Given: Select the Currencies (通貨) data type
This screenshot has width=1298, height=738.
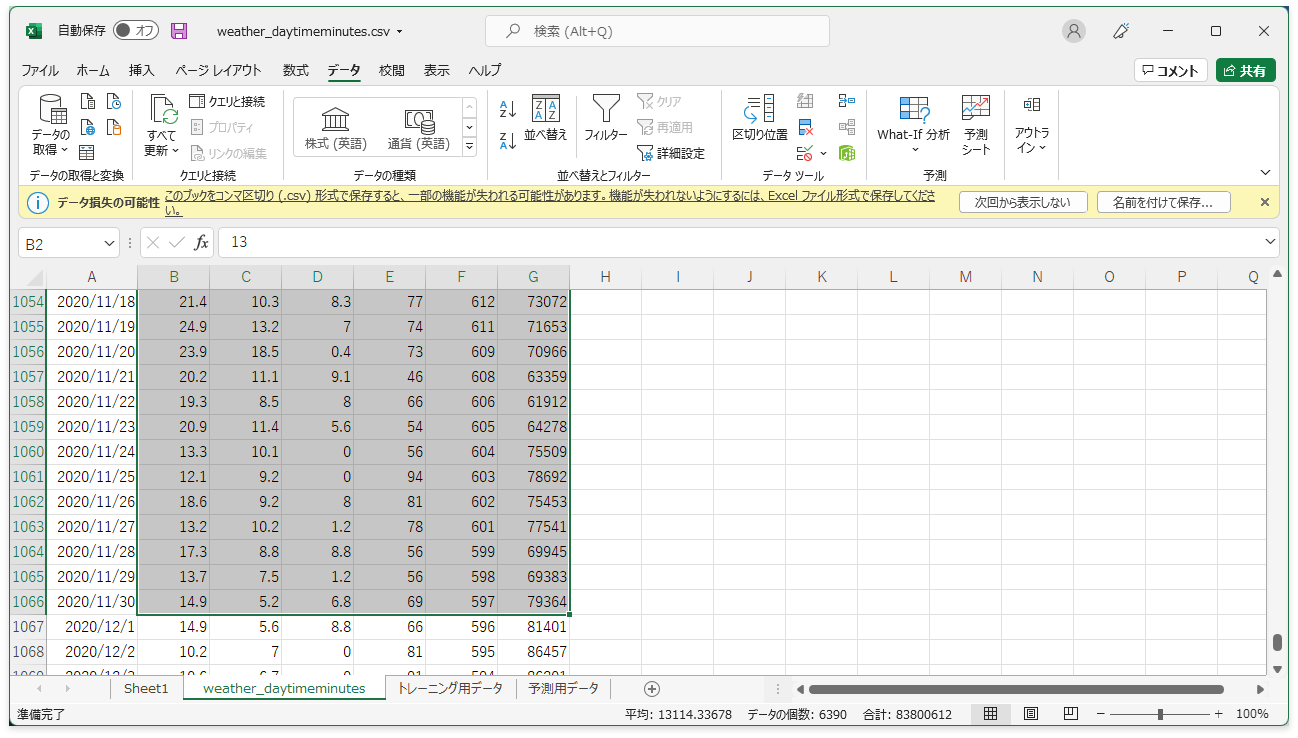Looking at the screenshot, I should 418,129.
